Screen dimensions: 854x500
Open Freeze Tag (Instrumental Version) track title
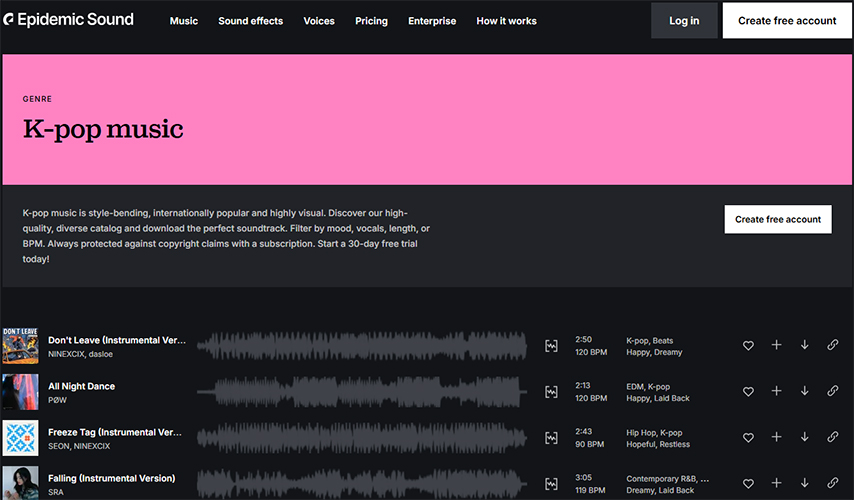tap(115, 432)
